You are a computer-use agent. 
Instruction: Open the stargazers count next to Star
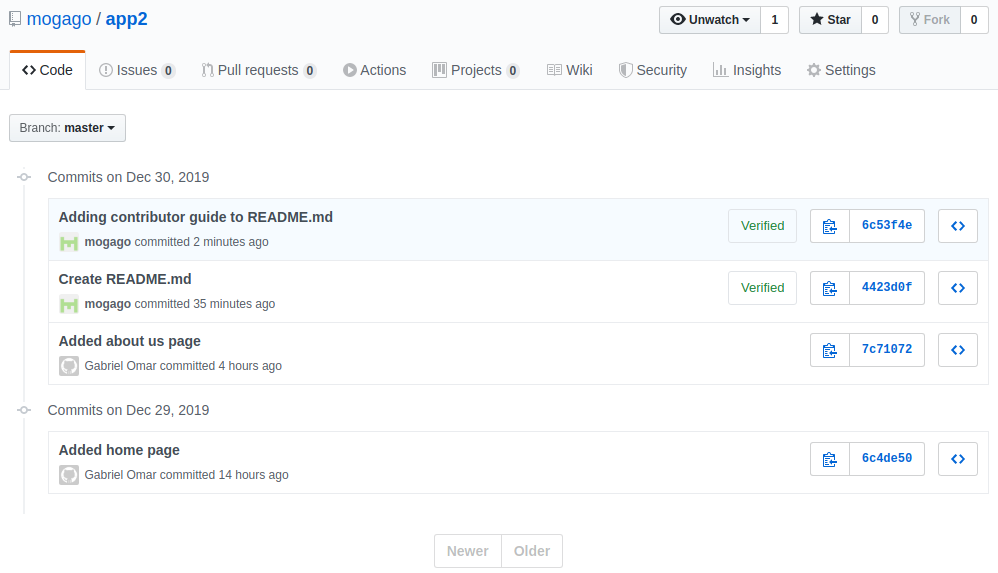[875, 20]
